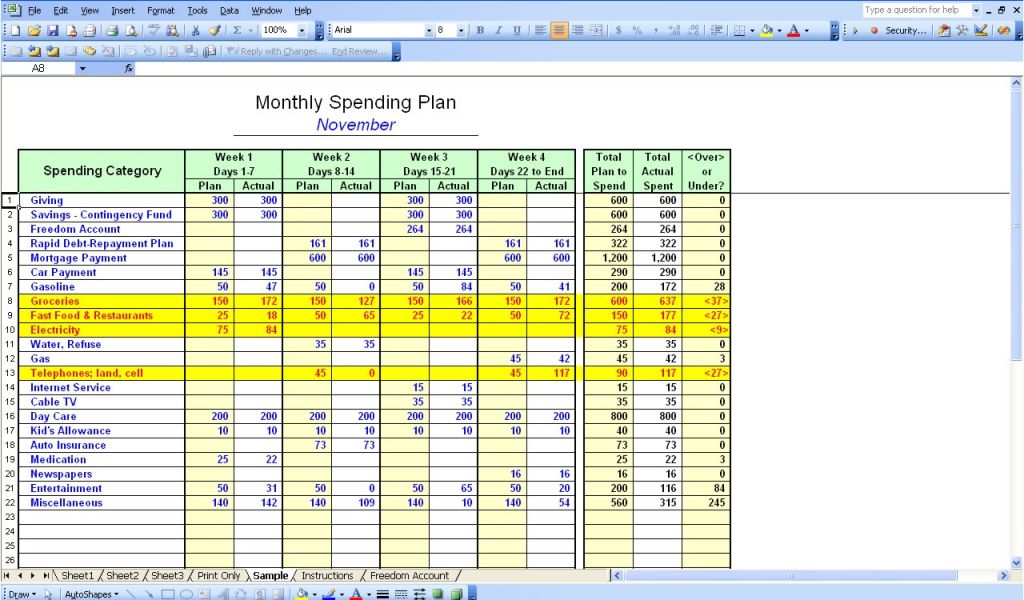Toggle center alignment
The image size is (1024, 600).
pyautogui.click(x=557, y=33)
